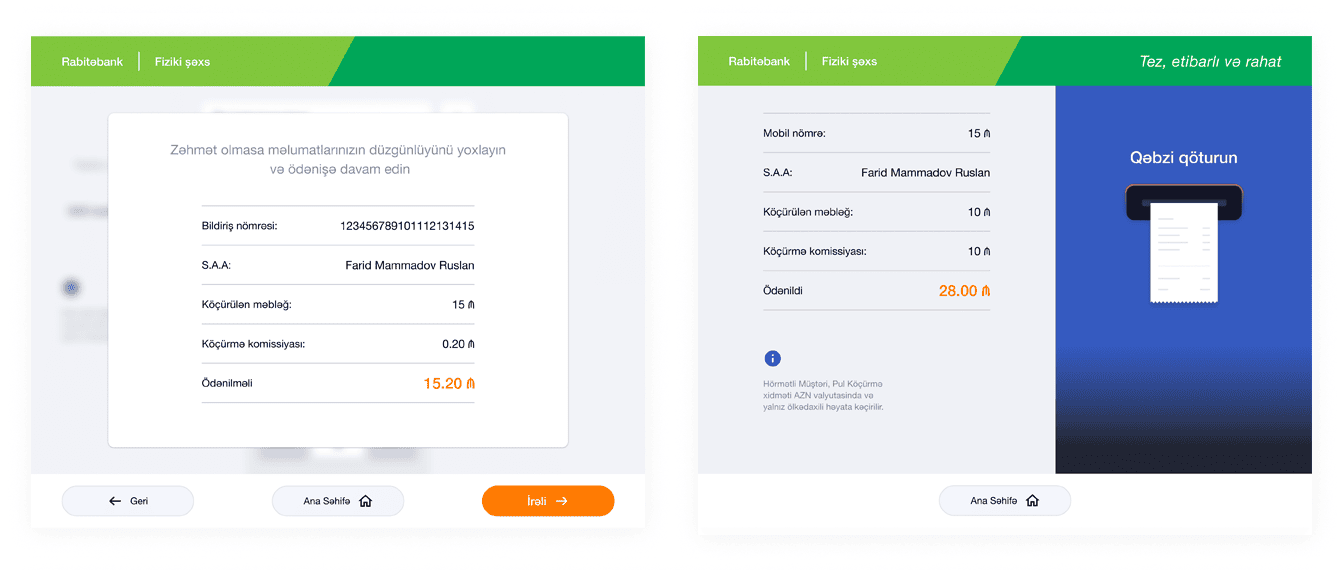The image size is (1340, 570).
Task: Click the home icon in the left Ana Səhifə button
Action: [365, 501]
